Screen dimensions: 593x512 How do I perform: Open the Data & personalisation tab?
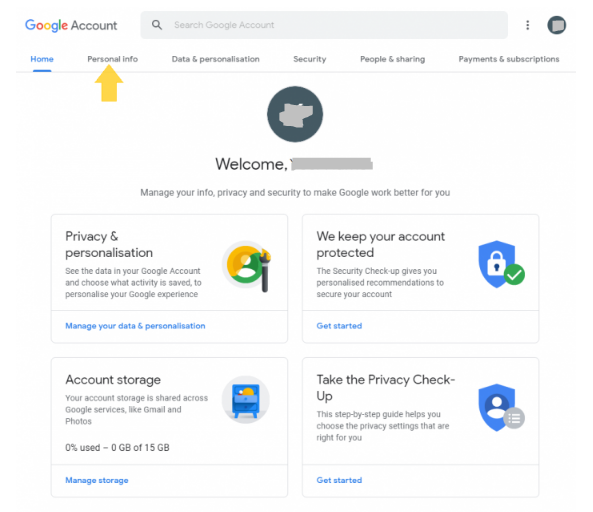click(x=216, y=59)
